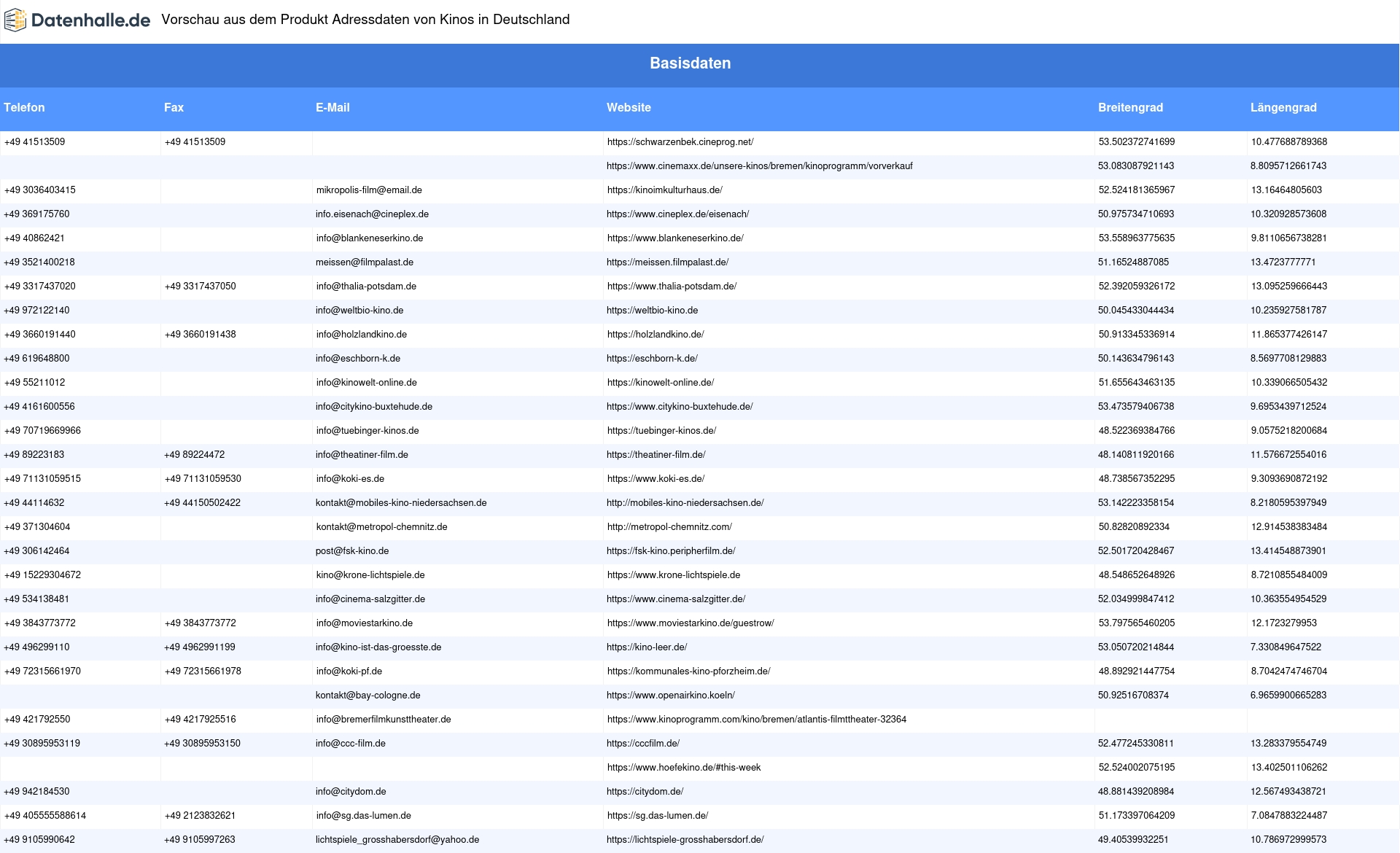The width and height of the screenshot is (1400, 853).
Task: Click latitude value 48.140811920166
Action: pos(1136,455)
